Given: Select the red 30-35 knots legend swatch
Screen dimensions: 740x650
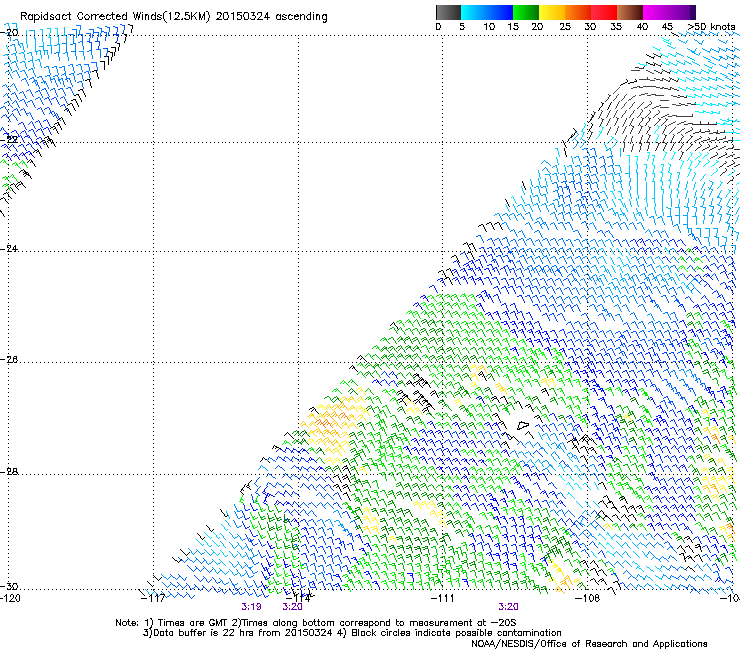Looking at the screenshot, I should tap(604, 12).
